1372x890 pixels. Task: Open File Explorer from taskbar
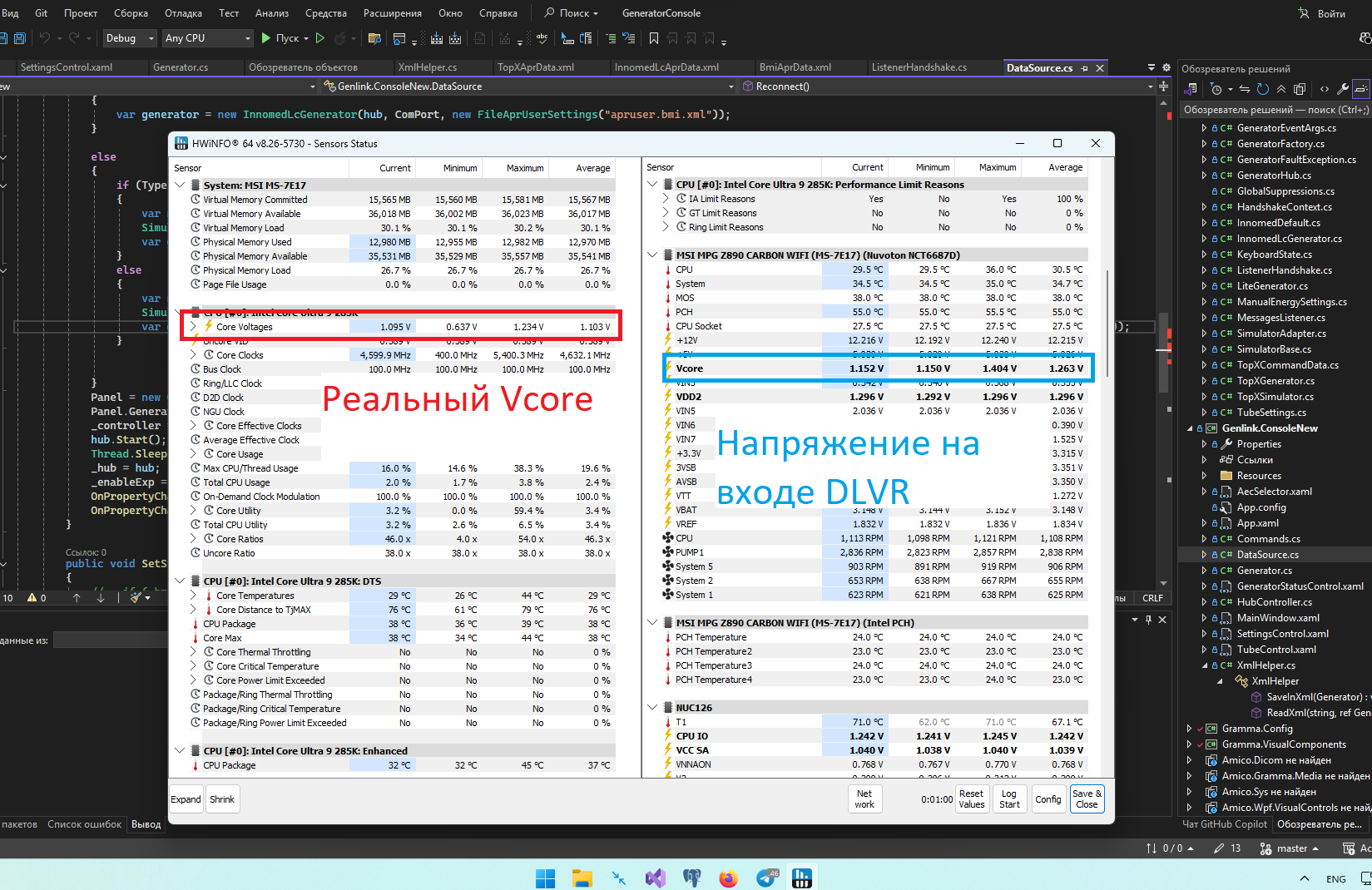tap(582, 878)
